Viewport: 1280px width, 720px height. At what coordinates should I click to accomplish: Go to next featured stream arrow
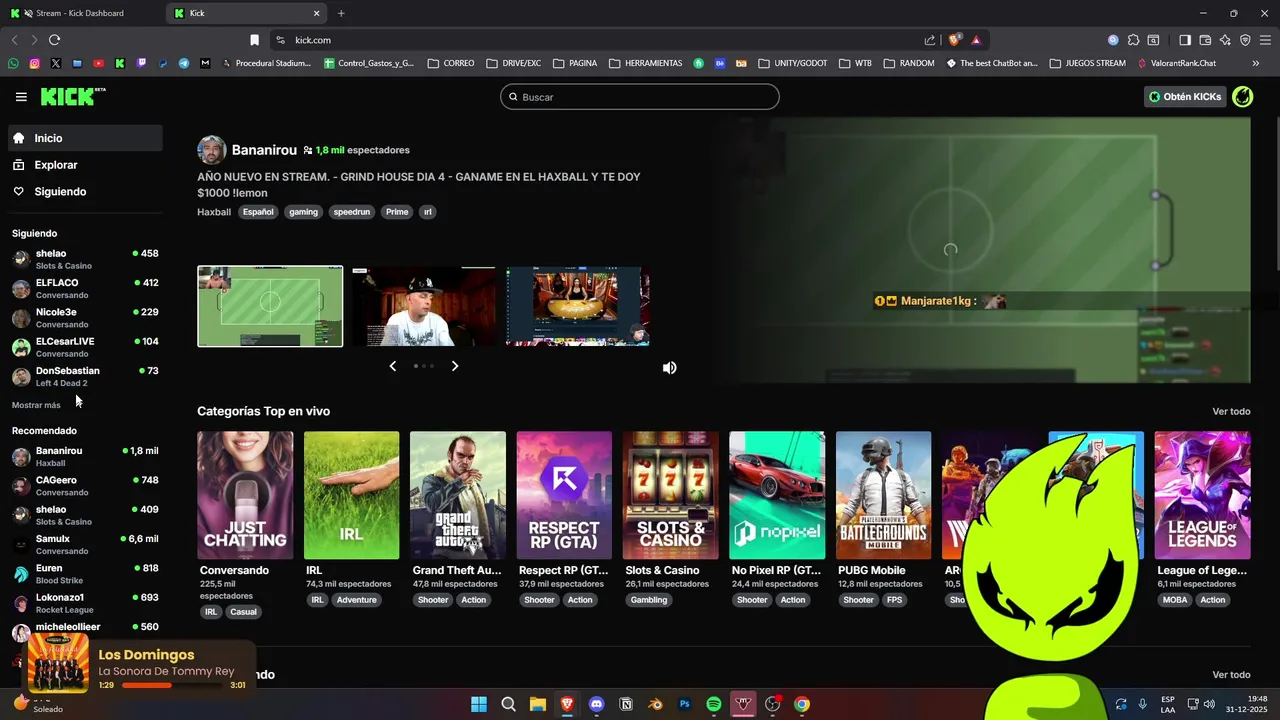pos(455,366)
